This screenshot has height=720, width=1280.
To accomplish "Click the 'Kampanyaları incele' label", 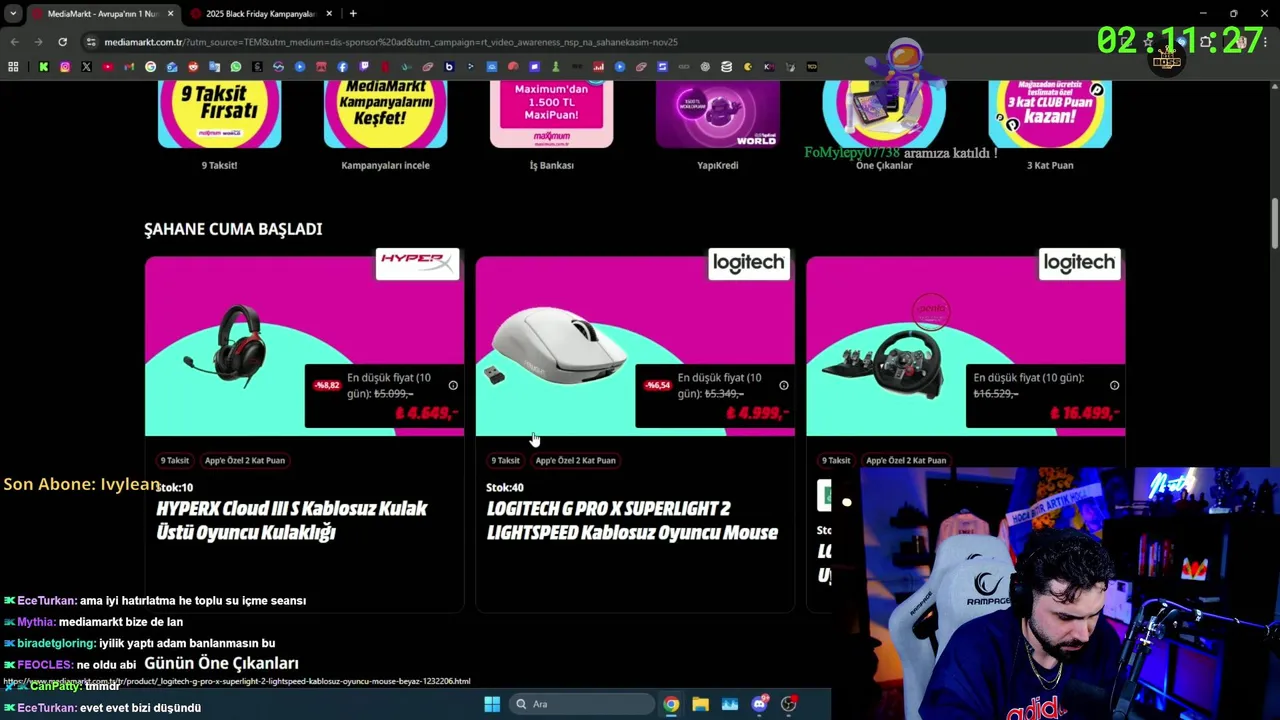I will click(385, 165).
